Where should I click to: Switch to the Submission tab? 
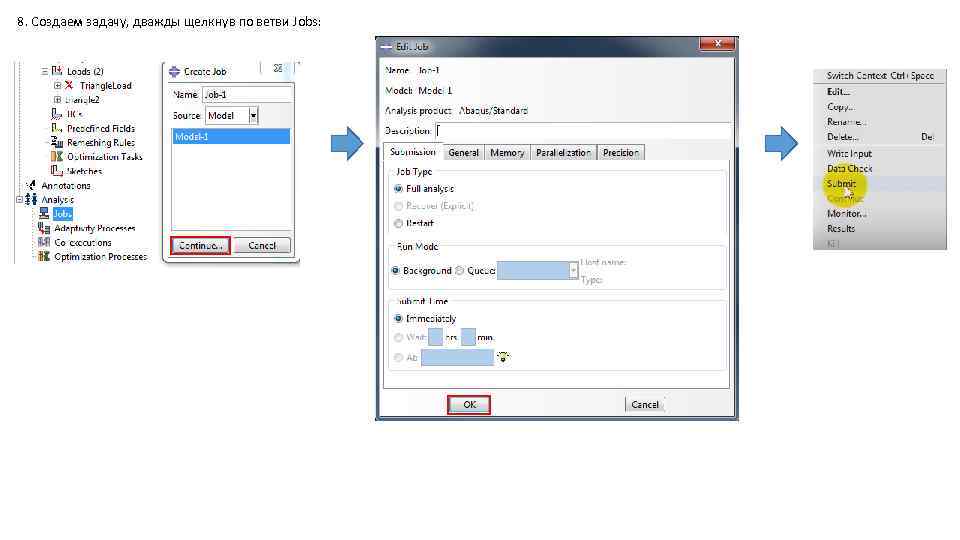[x=413, y=151]
